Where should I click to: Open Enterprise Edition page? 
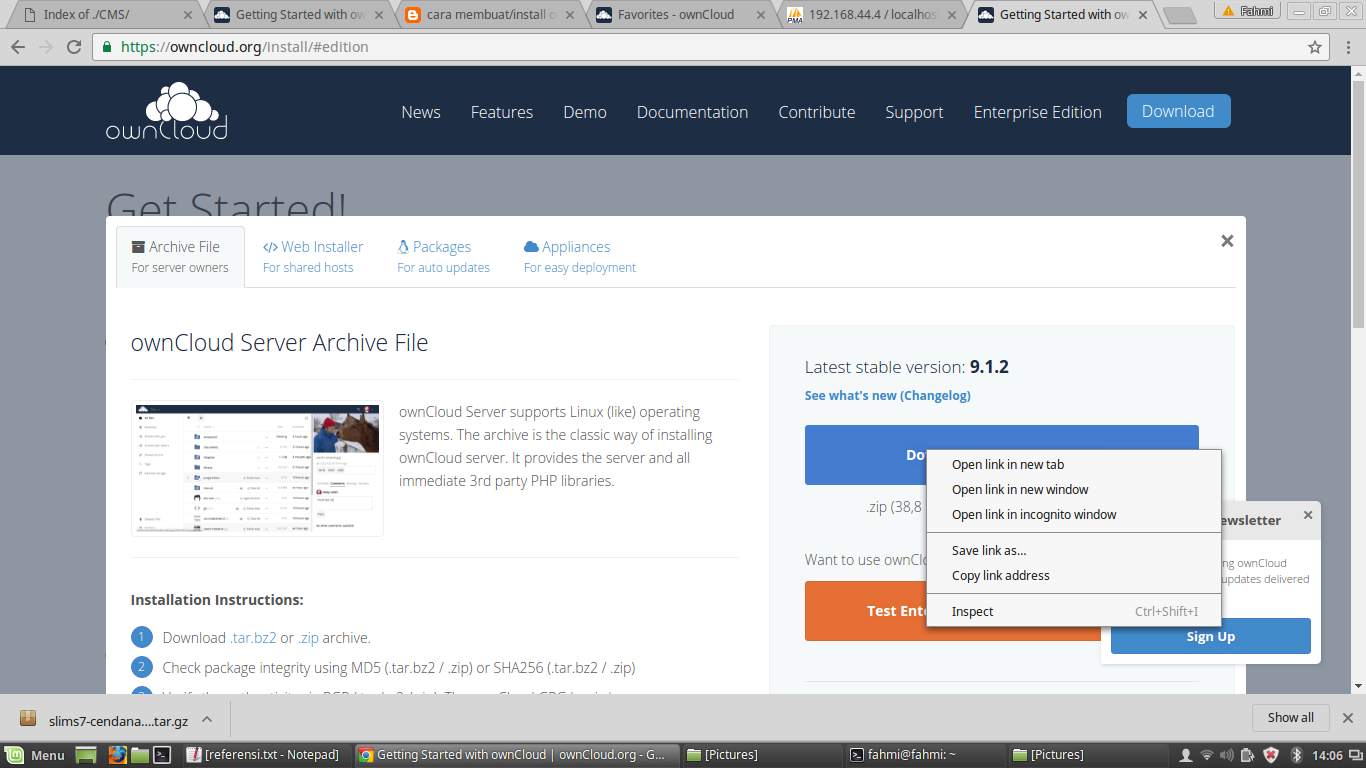[1038, 112]
